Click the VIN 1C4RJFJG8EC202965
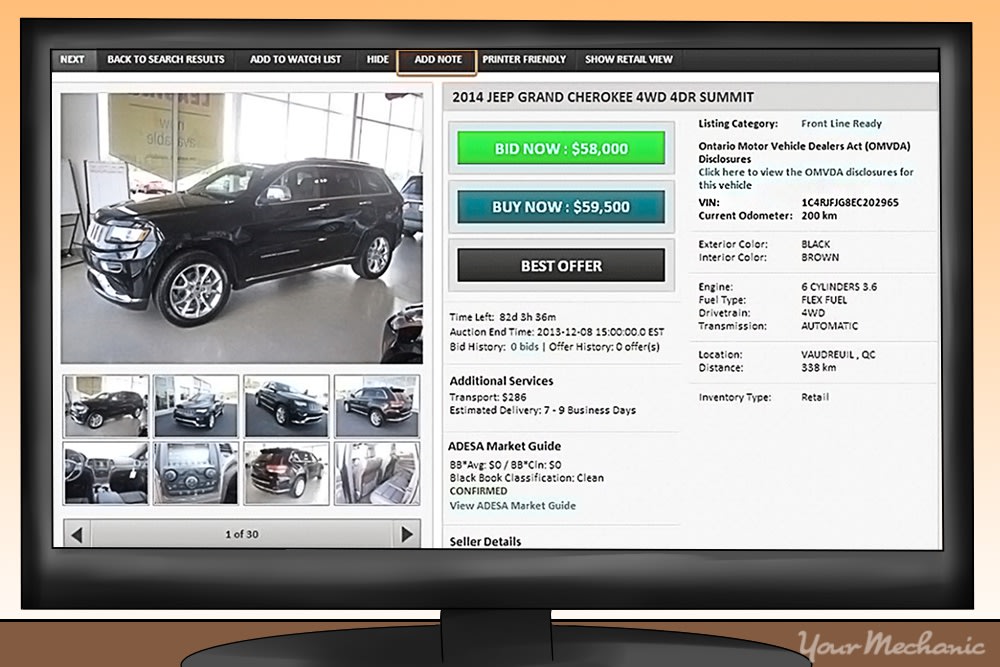This screenshot has width=1000, height=667. click(849, 202)
